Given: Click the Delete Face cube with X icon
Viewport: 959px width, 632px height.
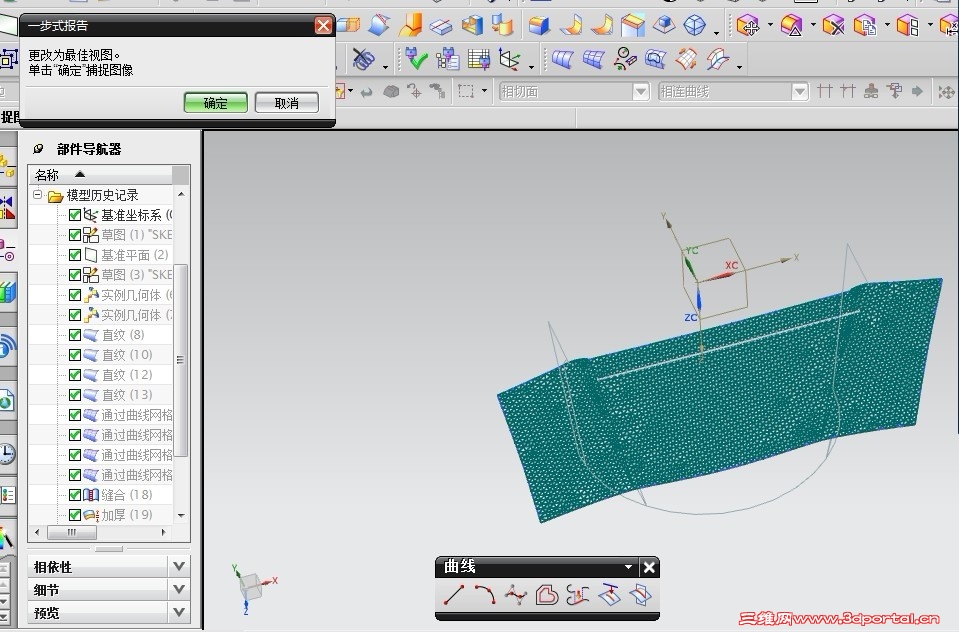Looking at the screenshot, I should pos(833,26).
